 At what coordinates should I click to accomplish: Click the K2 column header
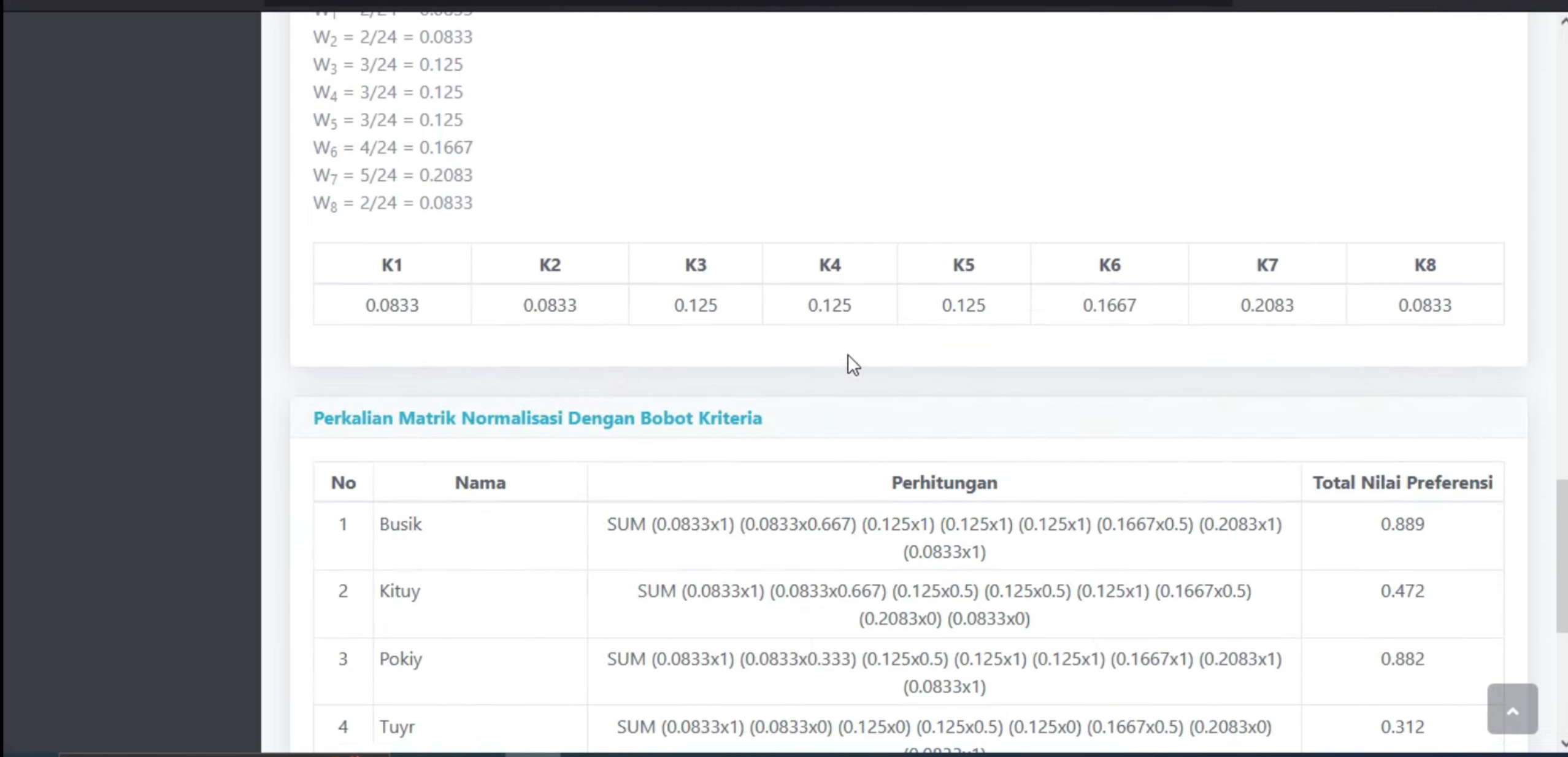pos(550,264)
